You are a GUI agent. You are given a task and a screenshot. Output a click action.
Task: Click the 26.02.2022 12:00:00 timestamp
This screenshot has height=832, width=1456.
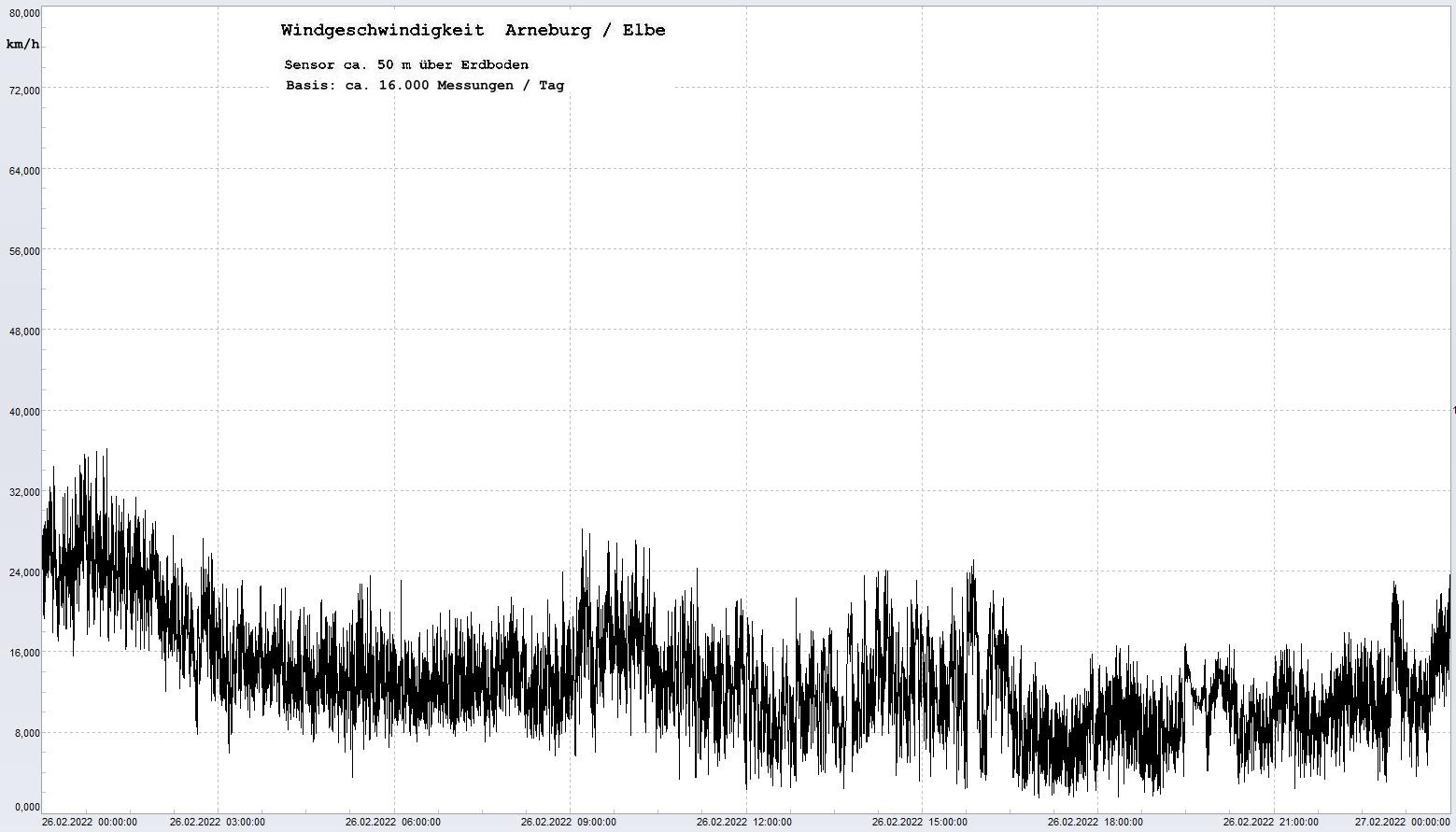pos(743,822)
